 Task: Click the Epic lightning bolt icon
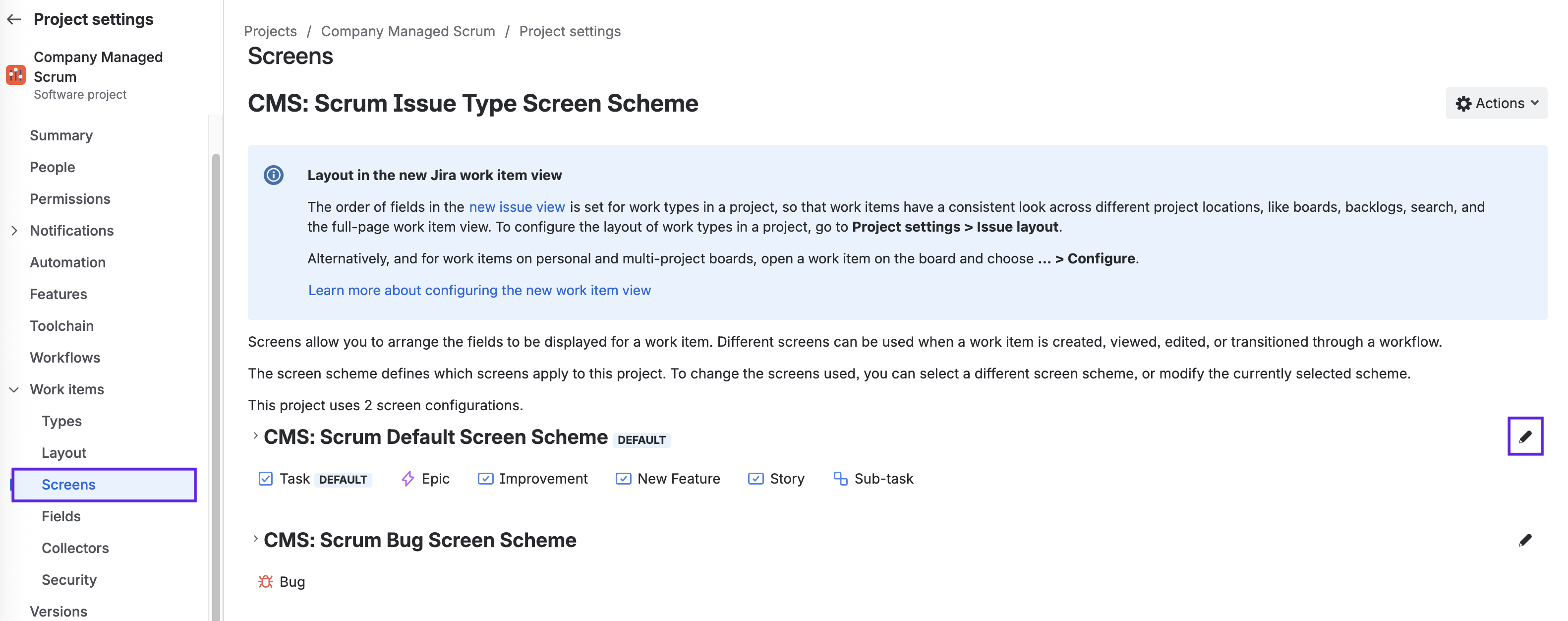click(408, 479)
